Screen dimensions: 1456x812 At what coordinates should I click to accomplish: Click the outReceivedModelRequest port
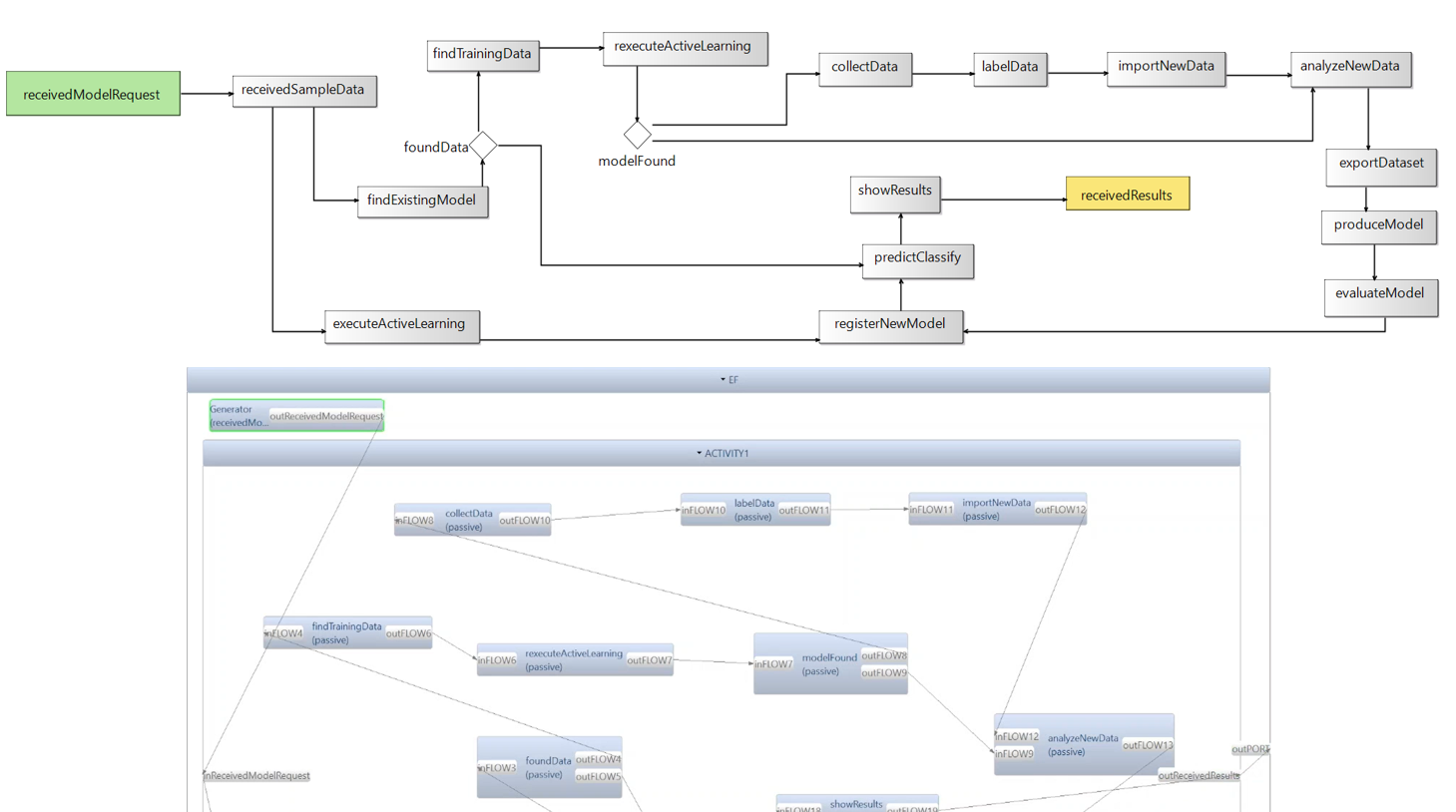pyautogui.click(x=326, y=417)
